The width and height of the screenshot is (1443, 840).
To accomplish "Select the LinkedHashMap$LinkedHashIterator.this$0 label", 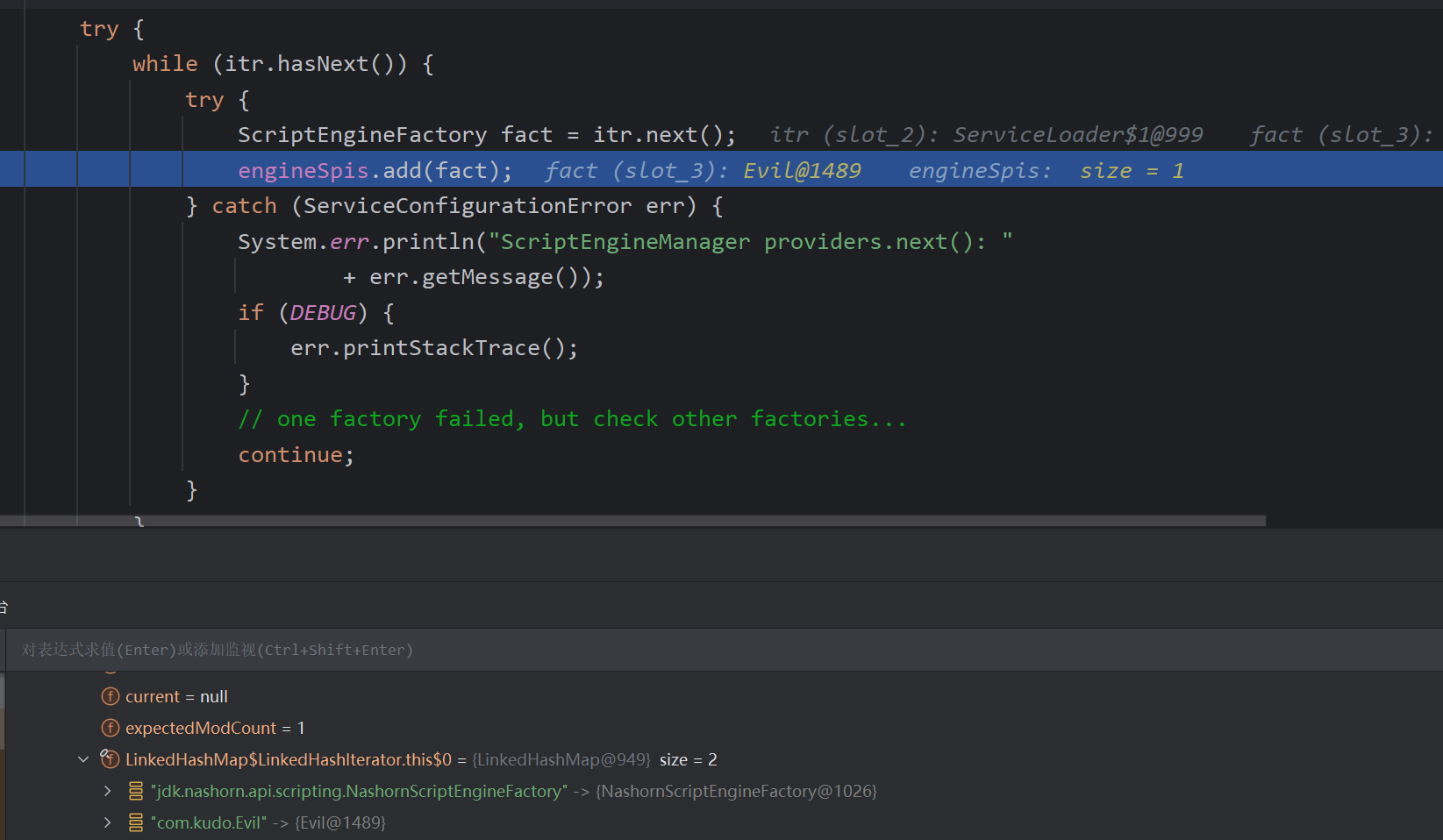I will [289, 759].
